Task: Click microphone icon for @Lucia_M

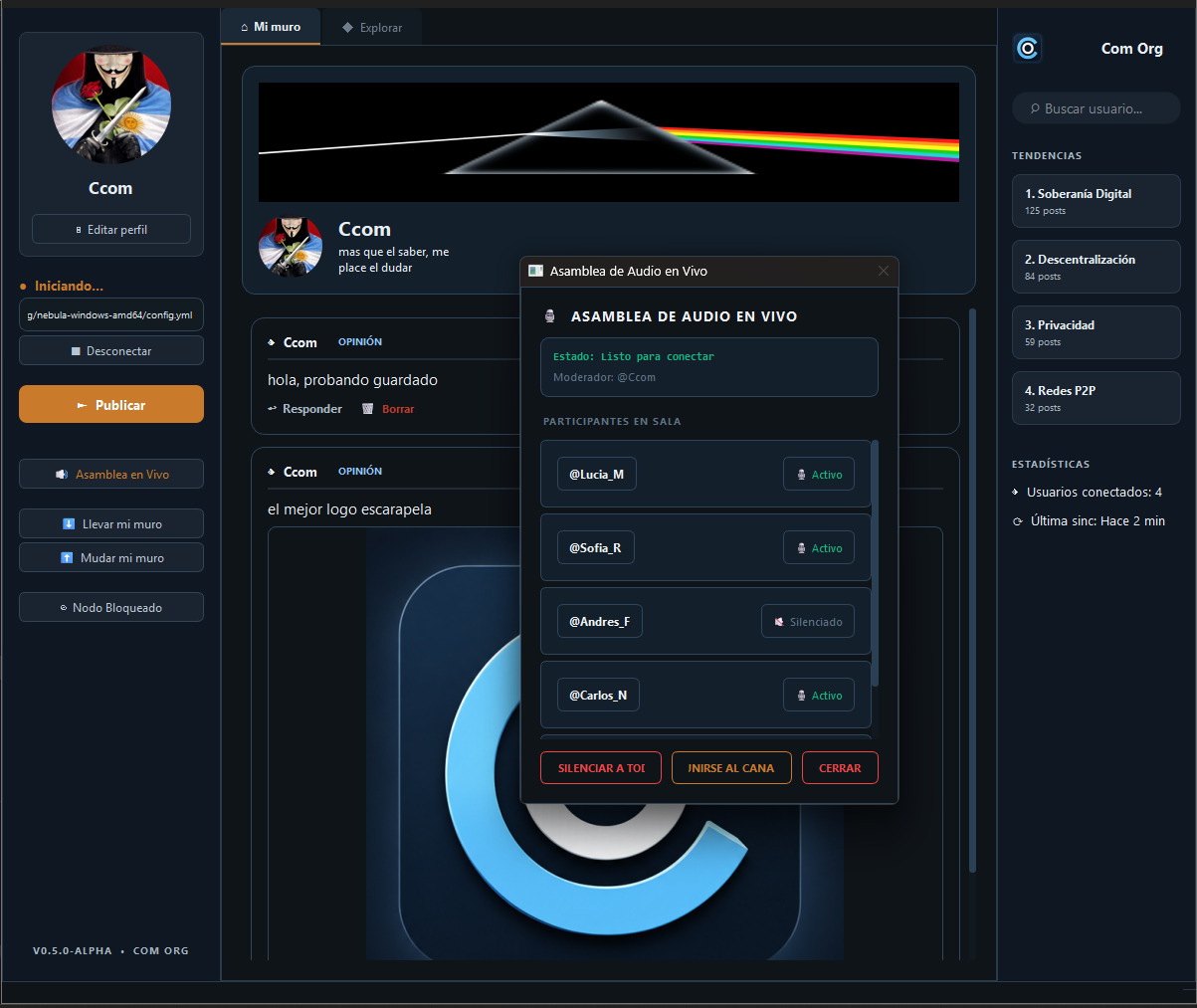Action: [801, 475]
